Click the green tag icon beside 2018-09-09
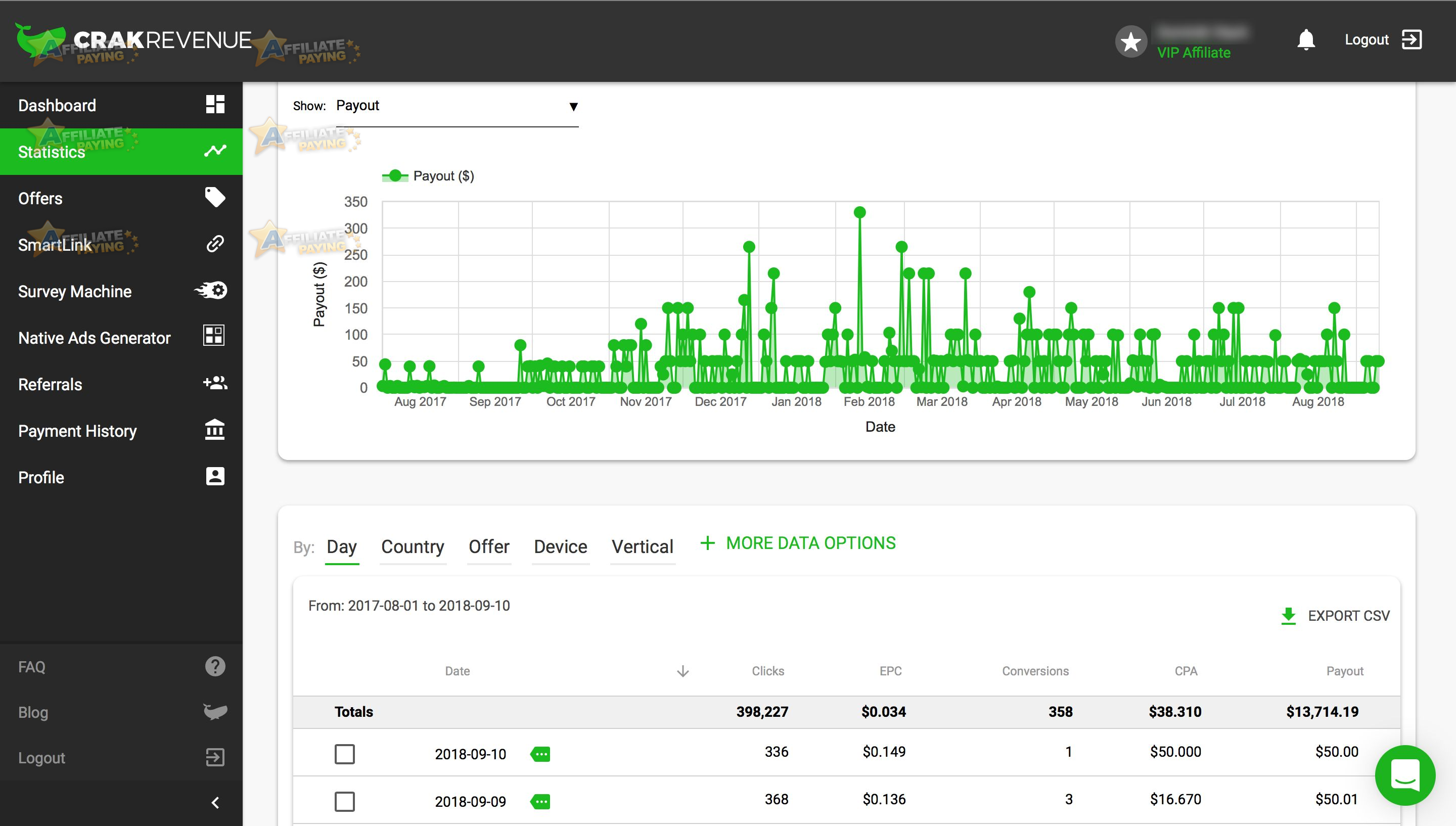 tap(540, 802)
